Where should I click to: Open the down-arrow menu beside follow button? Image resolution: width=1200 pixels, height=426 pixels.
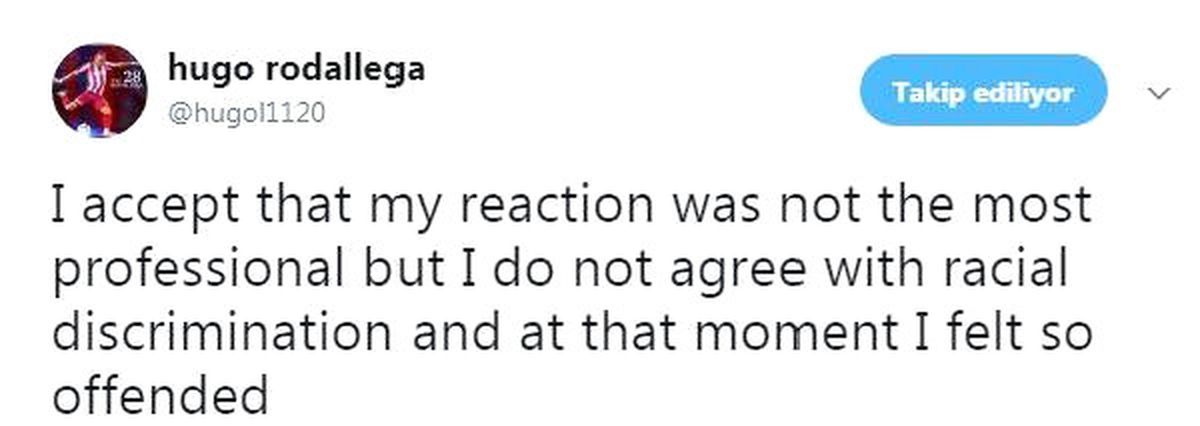[1160, 93]
